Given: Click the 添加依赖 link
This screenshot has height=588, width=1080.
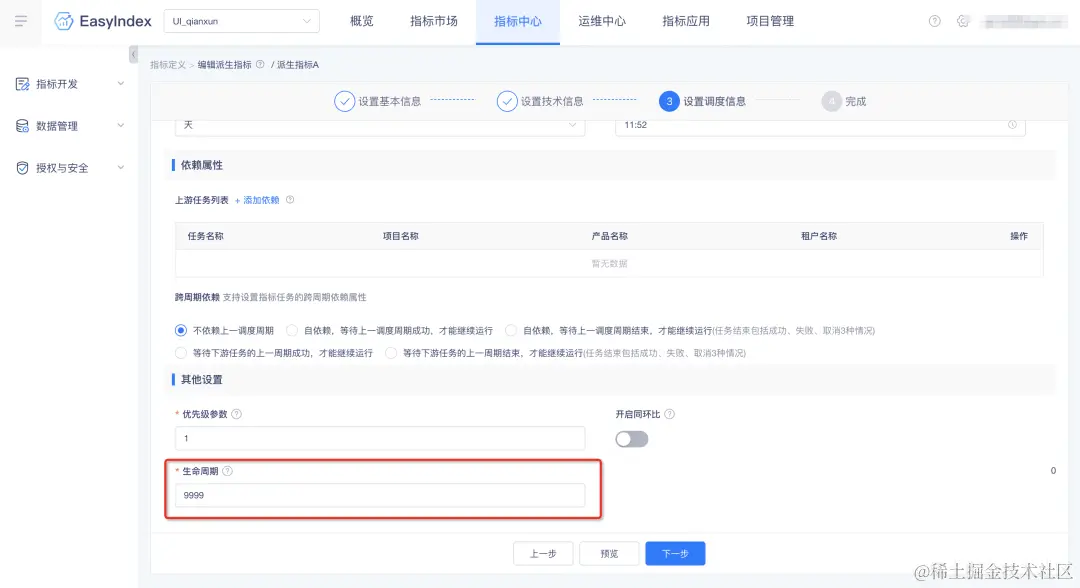Looking at the screenshot, I should coord(257,200).
